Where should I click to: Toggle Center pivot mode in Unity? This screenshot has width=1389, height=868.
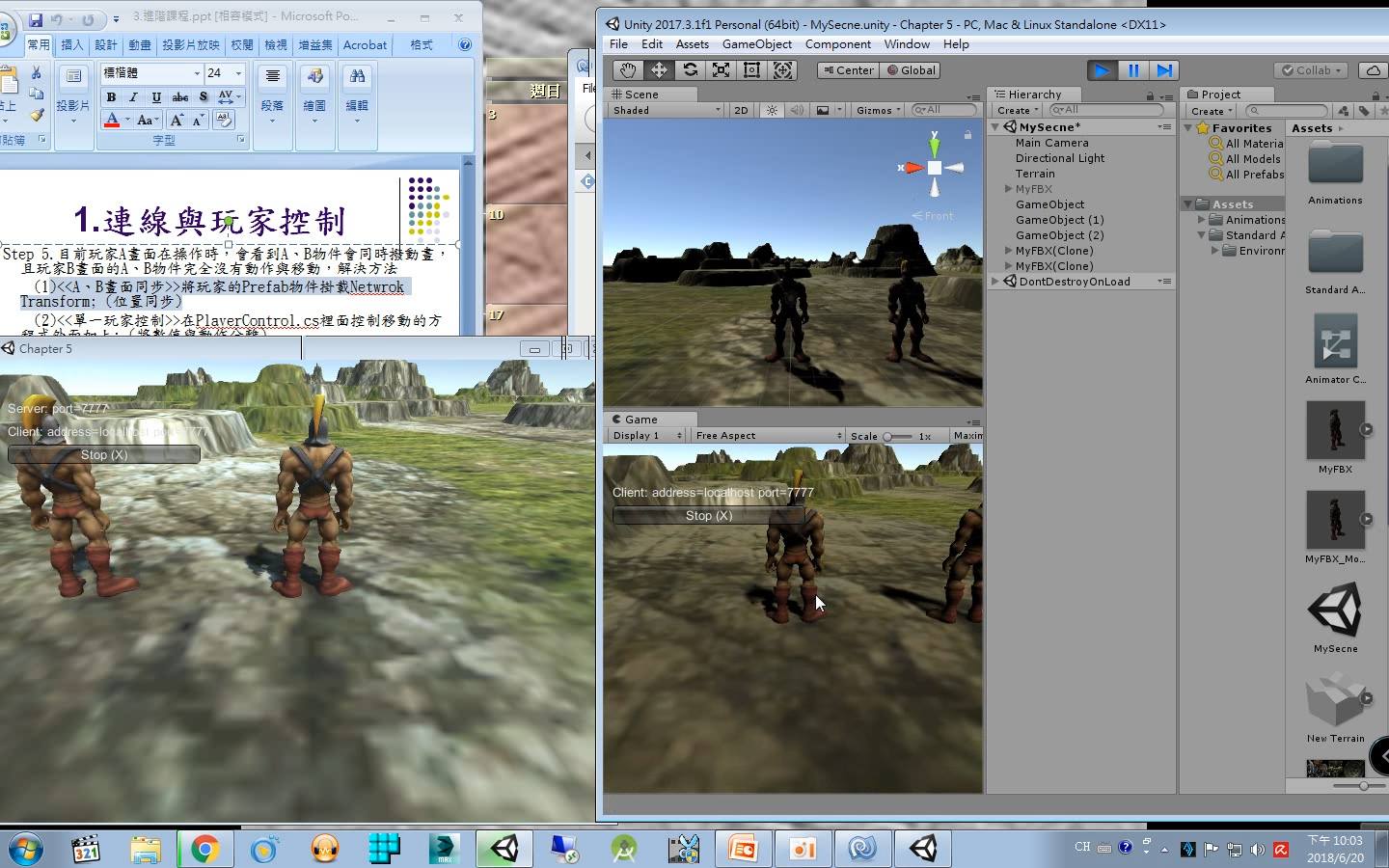[x=847, y=70]
